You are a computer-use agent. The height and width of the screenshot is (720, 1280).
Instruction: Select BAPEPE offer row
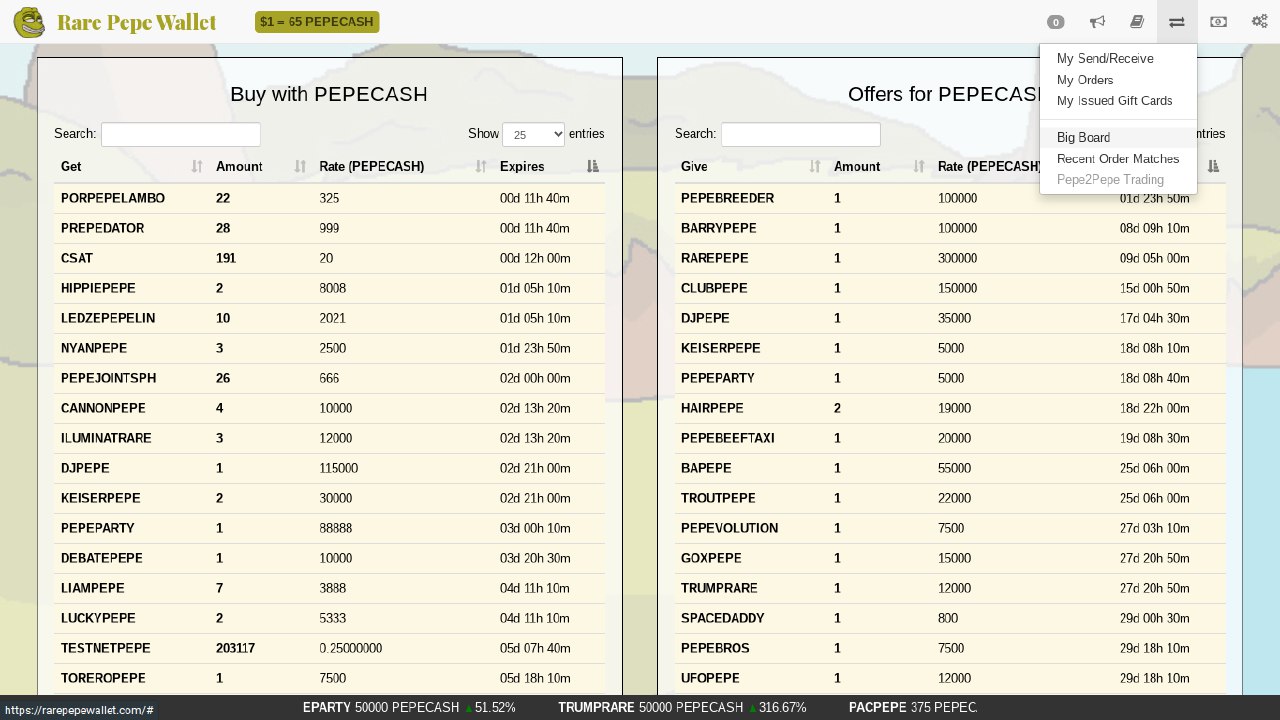pos(950,468)
